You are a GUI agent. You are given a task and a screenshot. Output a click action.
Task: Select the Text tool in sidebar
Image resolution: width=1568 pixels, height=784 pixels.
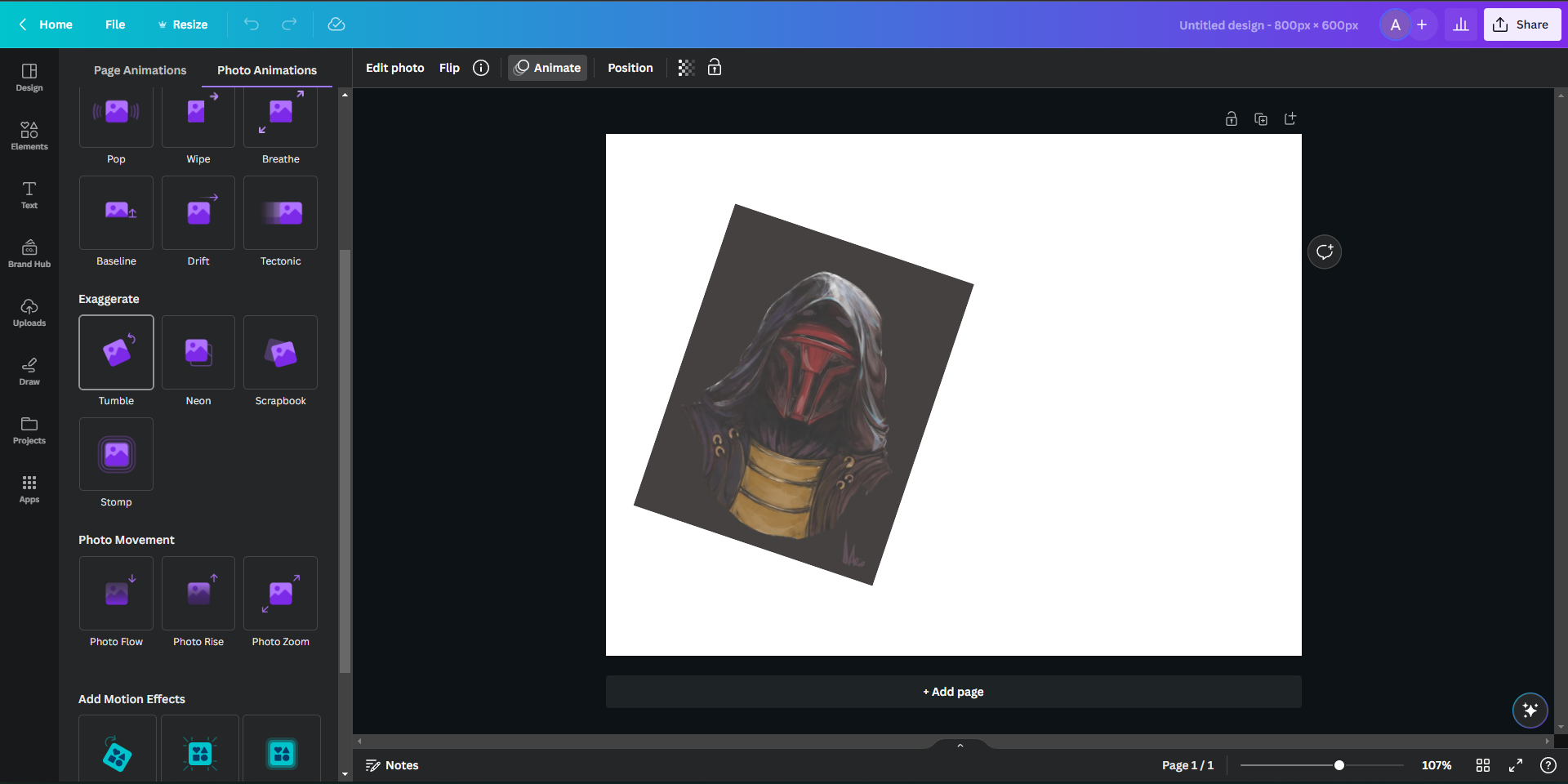tap(29, 194)
